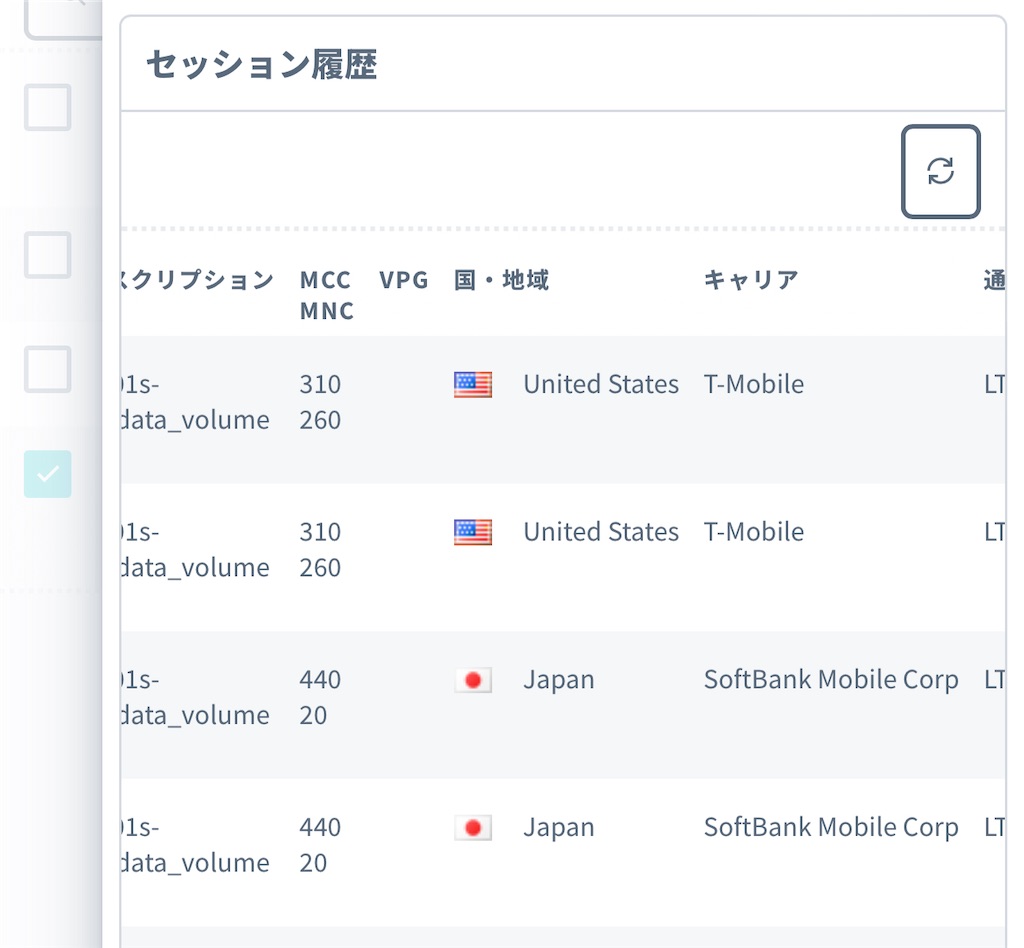
Task: Click the US flag in first row
Action: [x=473, y=385]
